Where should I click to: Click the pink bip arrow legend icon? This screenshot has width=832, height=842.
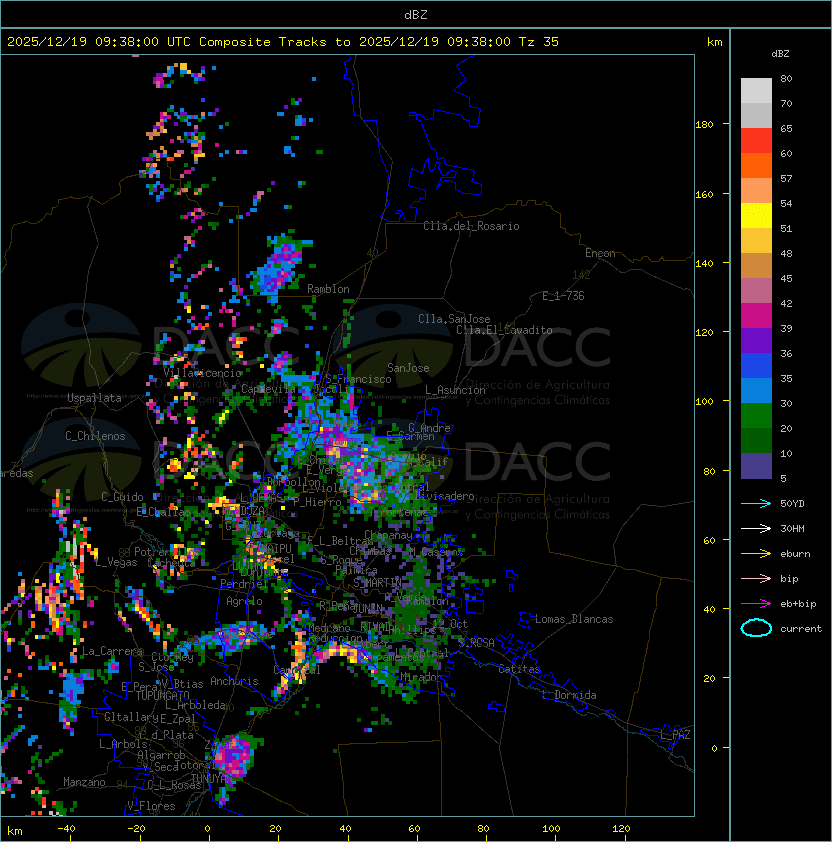coord(756,578)
